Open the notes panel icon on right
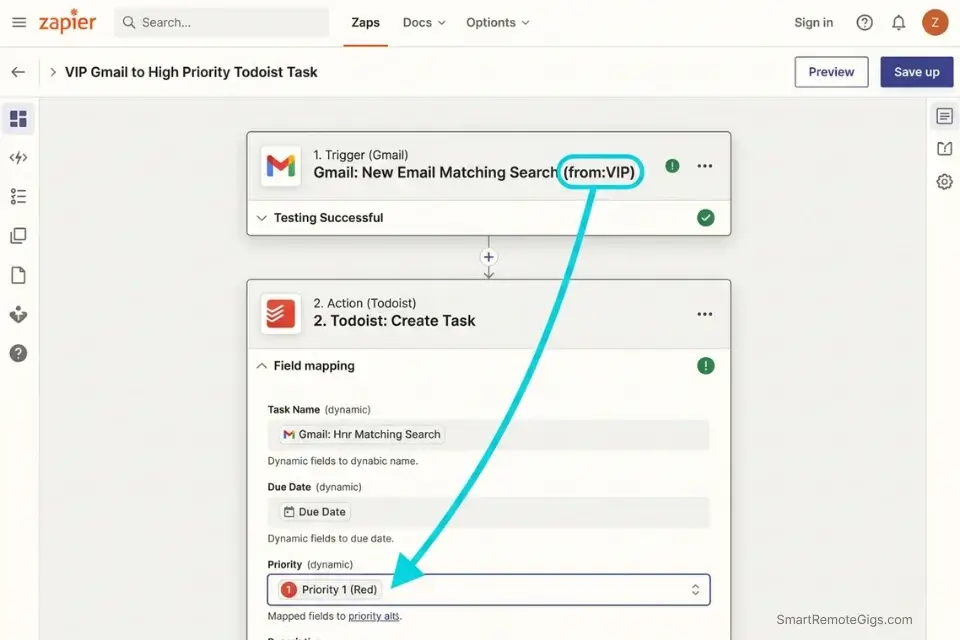This screenshot has height=640, width=960. point(944,116)
